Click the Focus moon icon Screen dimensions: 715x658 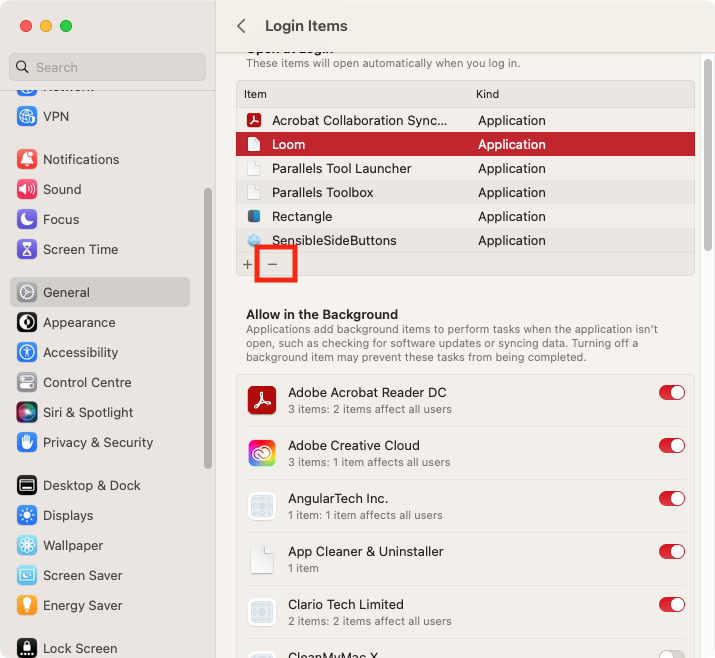27,219
